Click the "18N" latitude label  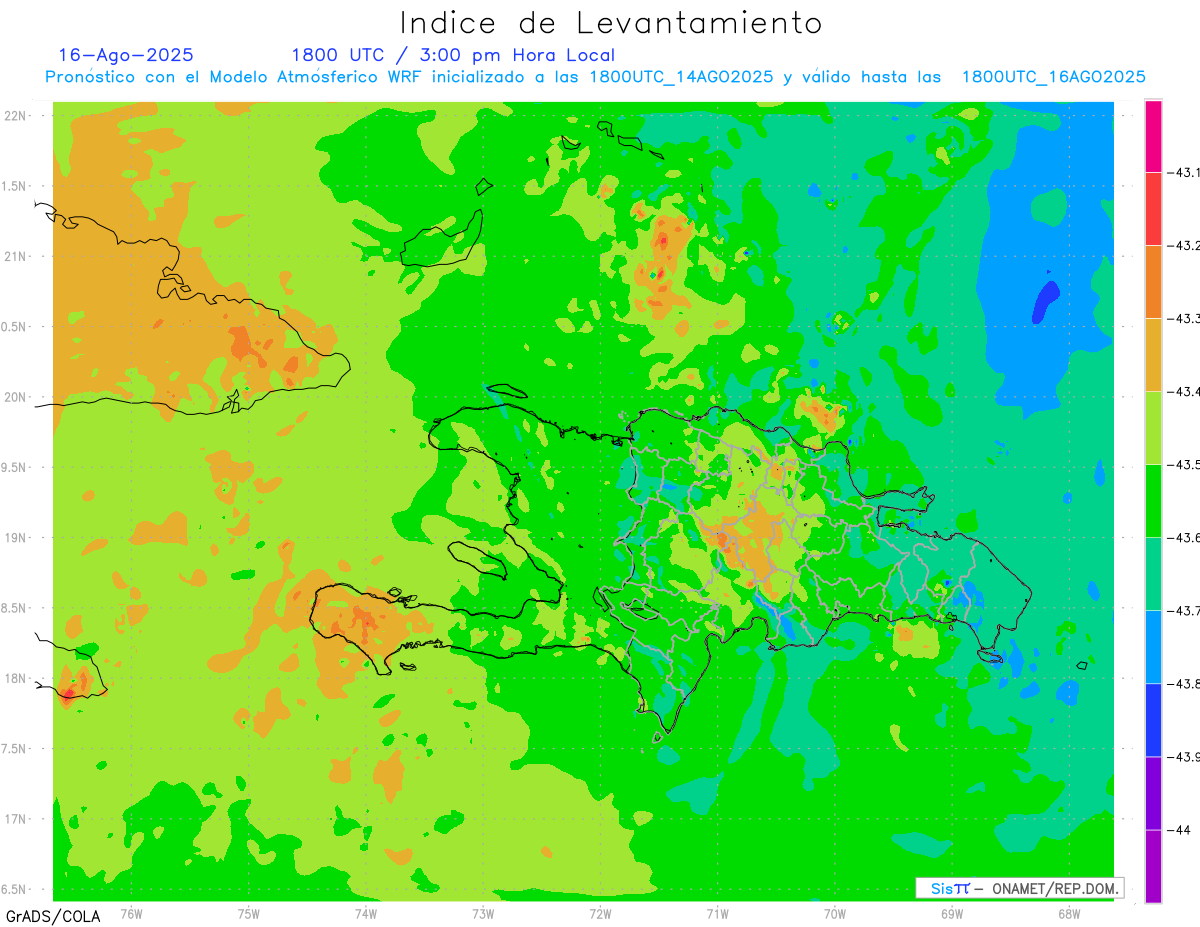17,678
